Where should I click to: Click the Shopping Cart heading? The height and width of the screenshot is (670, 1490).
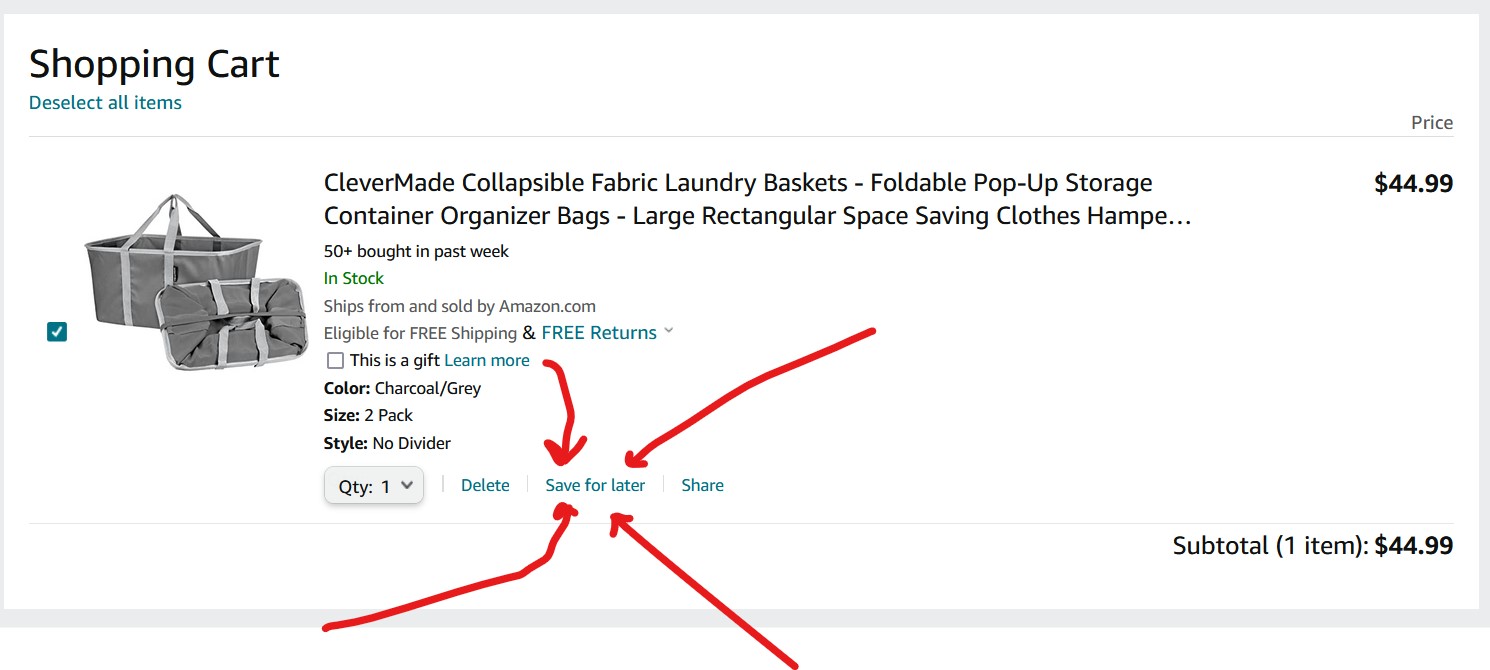click(x=154, y=65)
